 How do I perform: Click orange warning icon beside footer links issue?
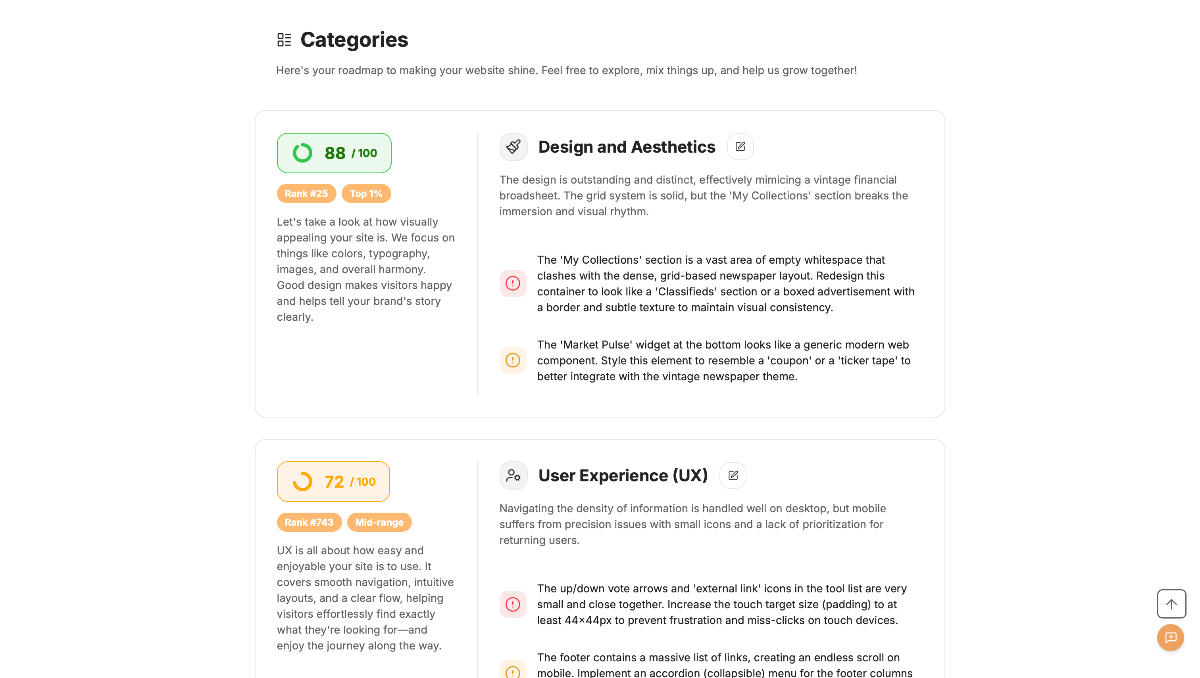tap(513, 671)
